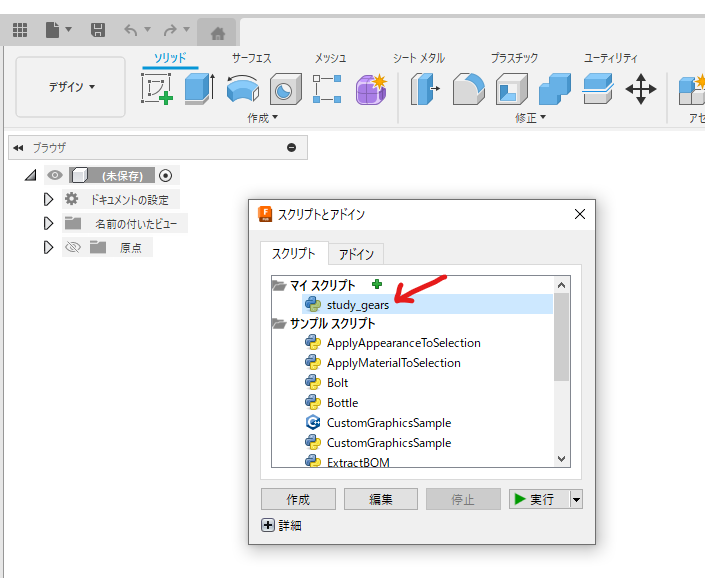
Task: Open the サーフェス toolbar tab
Action: pyautogui.click(x=251, y=58)
